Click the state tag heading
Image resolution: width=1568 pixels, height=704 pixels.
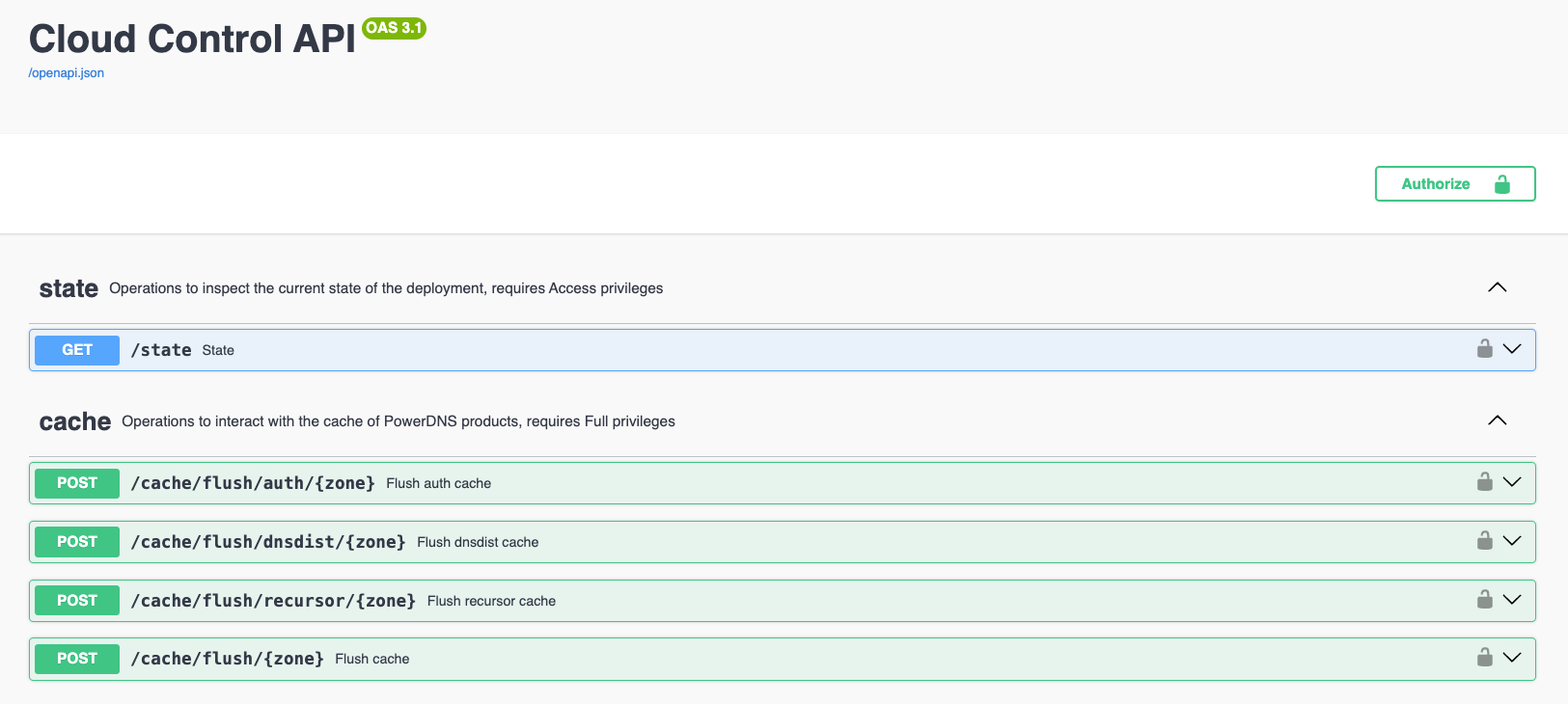click(69, 288)
